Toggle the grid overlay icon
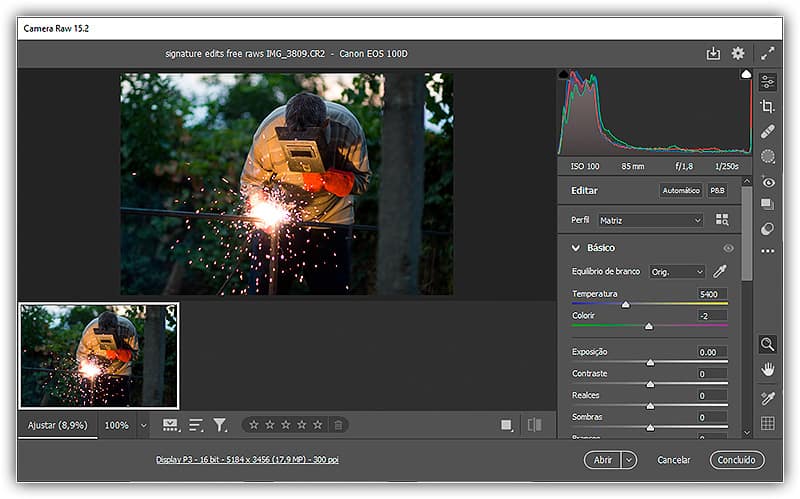The image size is (800, 499). click(x=767, y=423)
